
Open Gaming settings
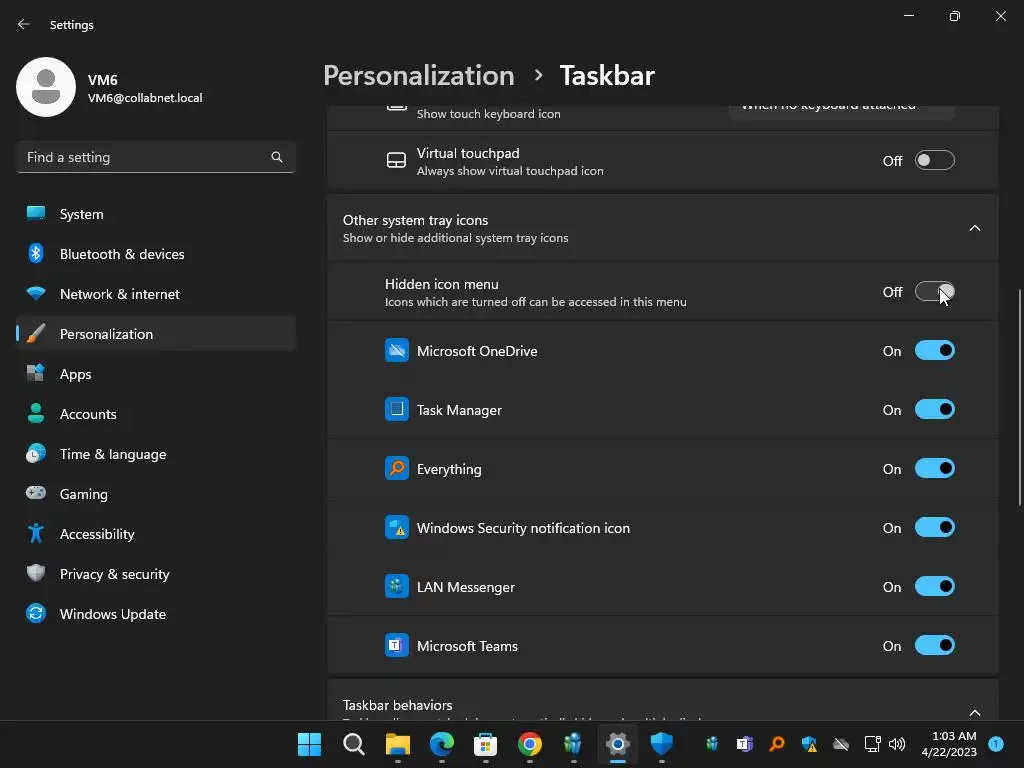156,494
